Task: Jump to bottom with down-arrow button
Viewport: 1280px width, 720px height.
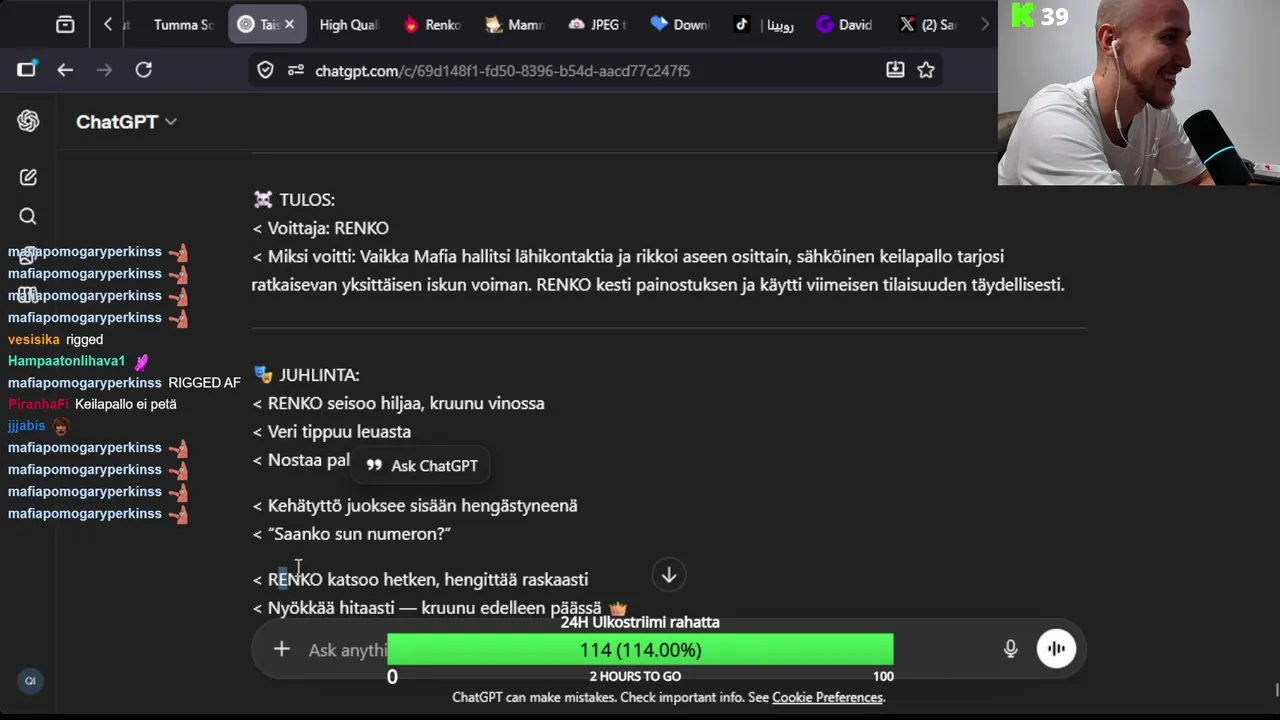Action: point(669,575)
